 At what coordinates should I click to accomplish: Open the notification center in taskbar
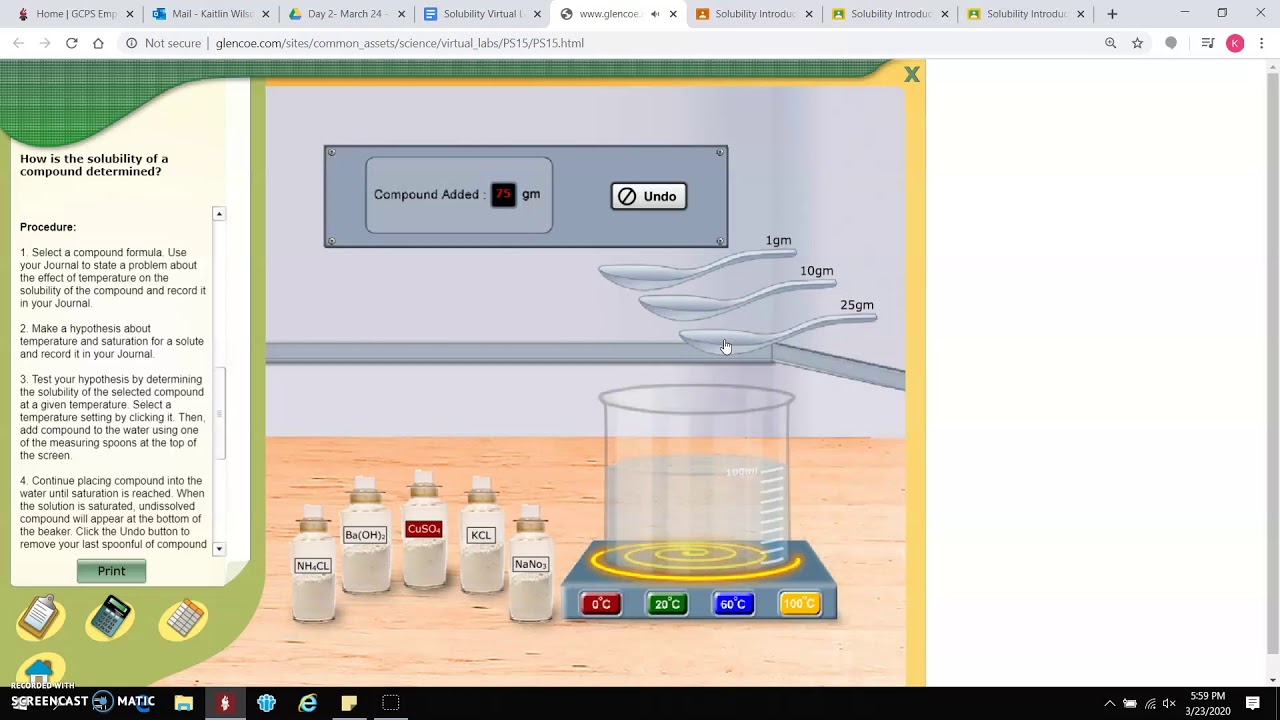(1253, 703)
